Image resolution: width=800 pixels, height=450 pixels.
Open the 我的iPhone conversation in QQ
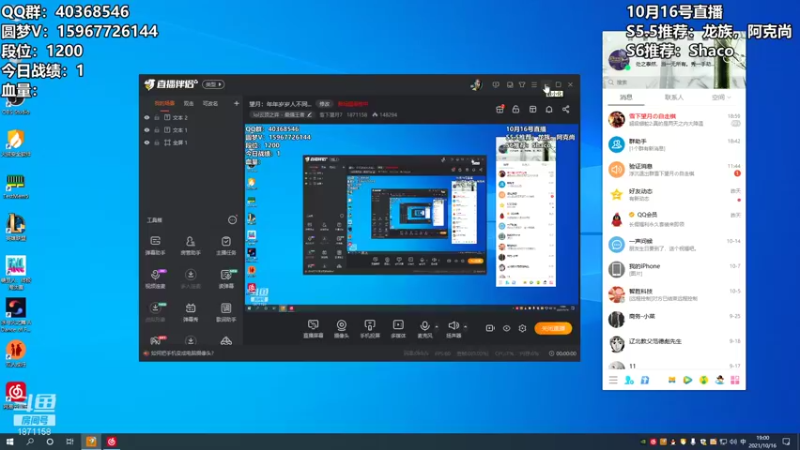[674, 269]
